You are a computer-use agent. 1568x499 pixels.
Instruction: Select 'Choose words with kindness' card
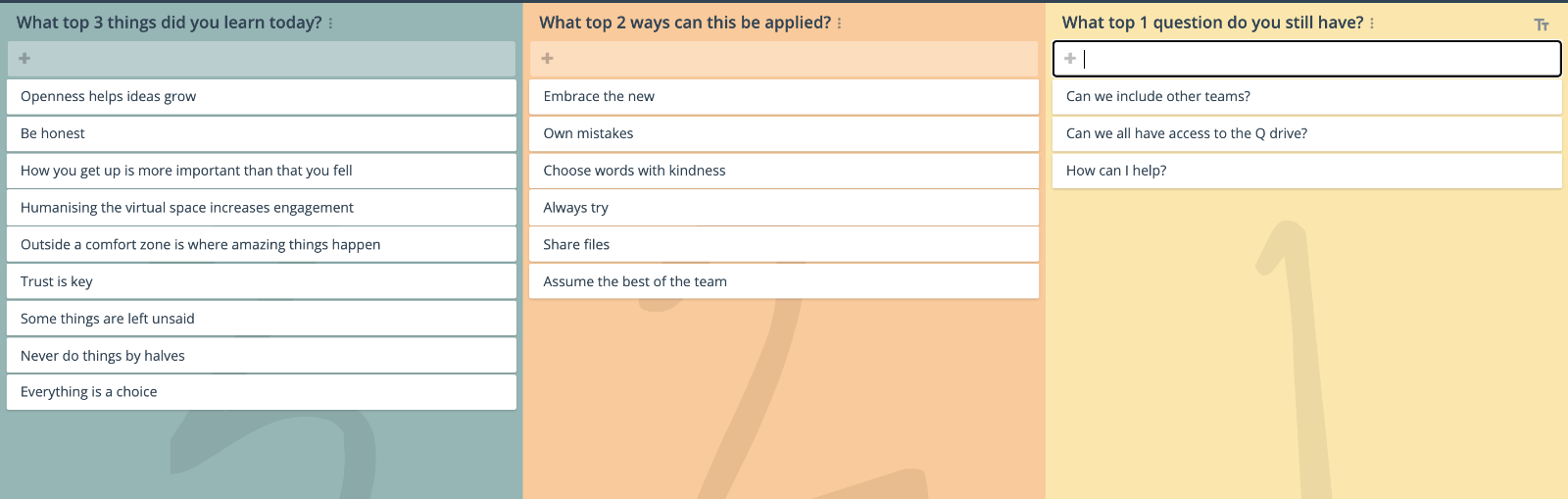point(784,171)
